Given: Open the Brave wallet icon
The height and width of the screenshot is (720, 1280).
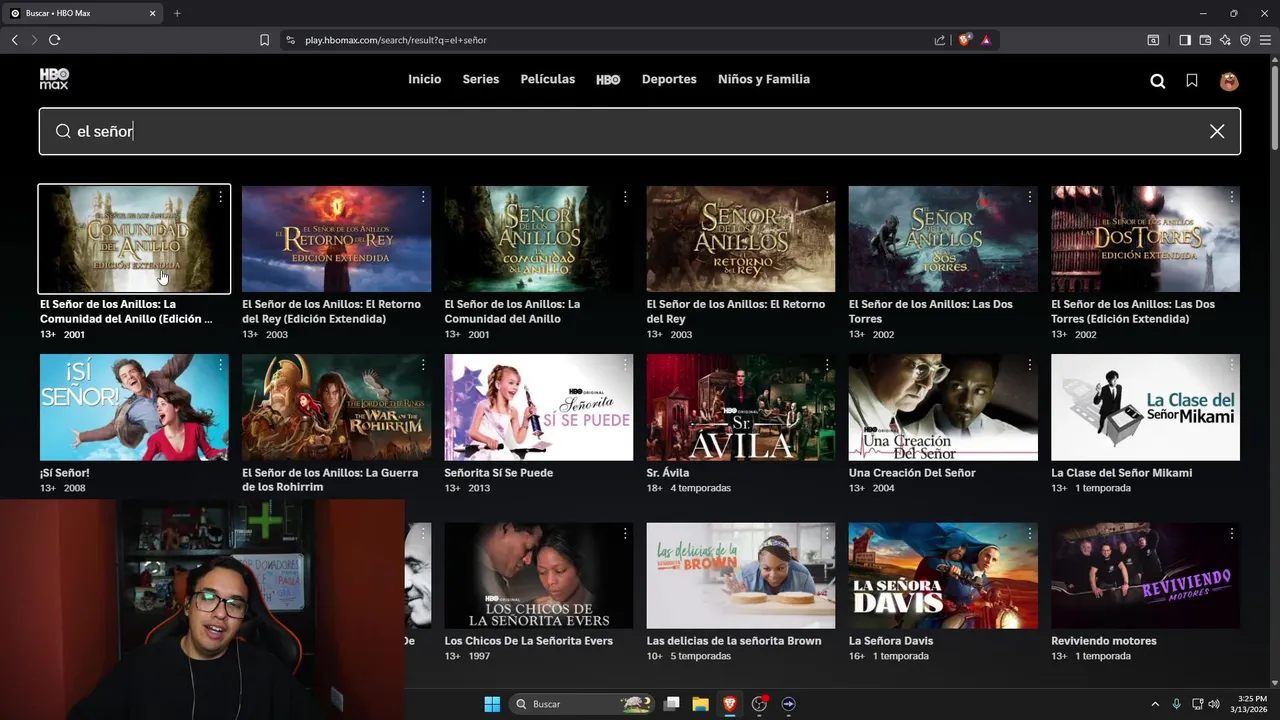Looking at the screenshot, I should coord(1205,40).
